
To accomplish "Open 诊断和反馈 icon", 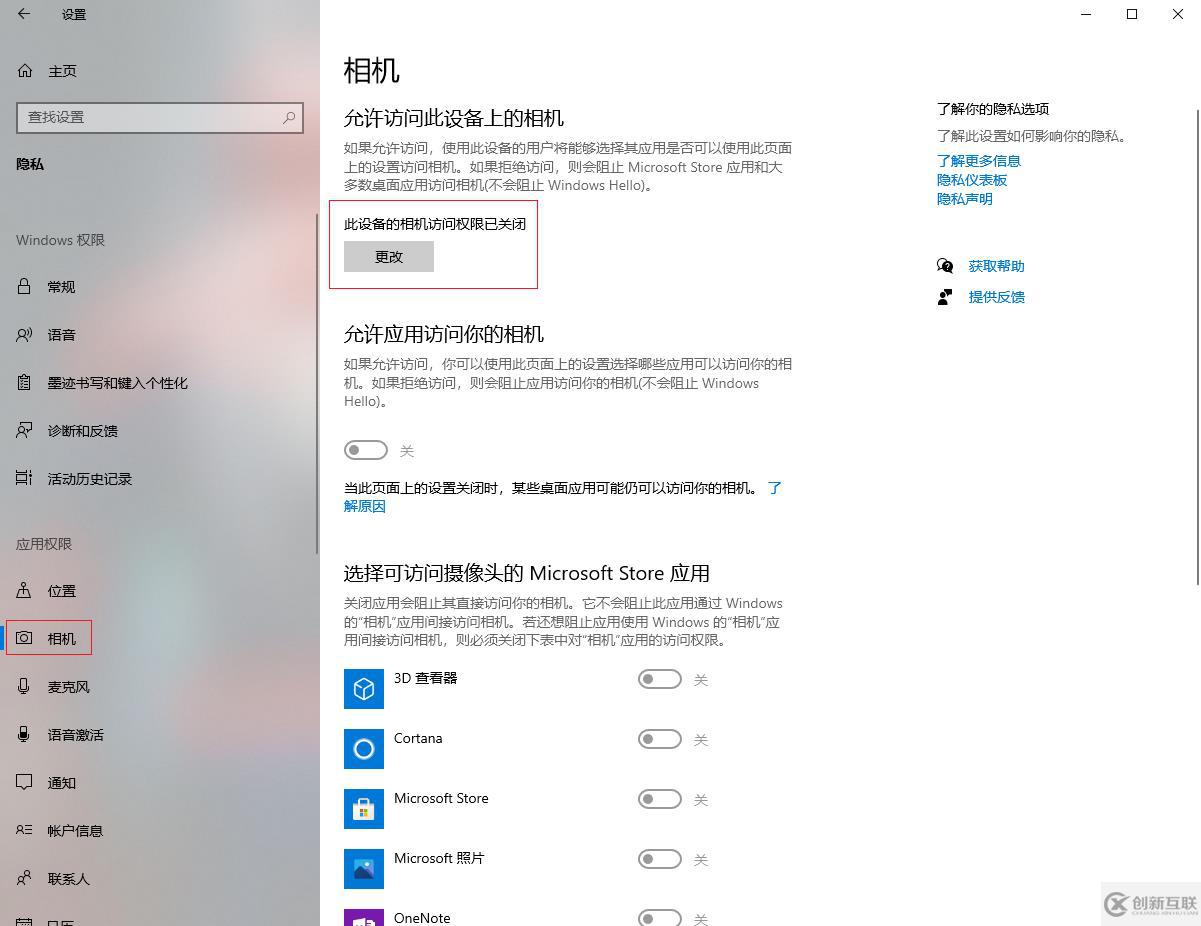I will [x=25, y=431].
